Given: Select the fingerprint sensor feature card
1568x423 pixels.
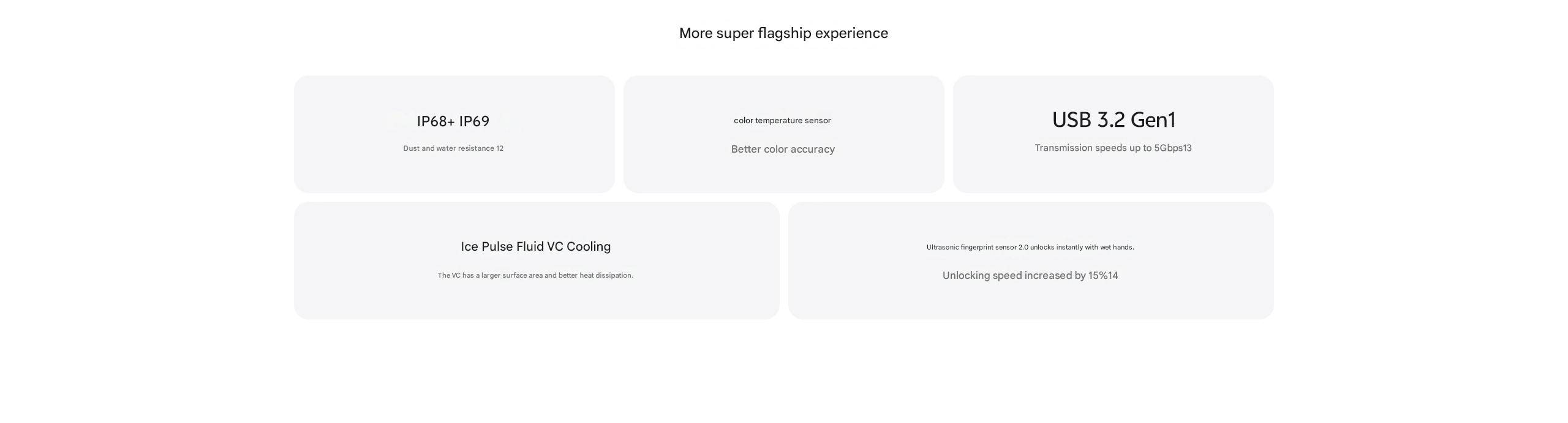Looking at the screenshot, I should pyautogui.click(x=1030, y=300).
